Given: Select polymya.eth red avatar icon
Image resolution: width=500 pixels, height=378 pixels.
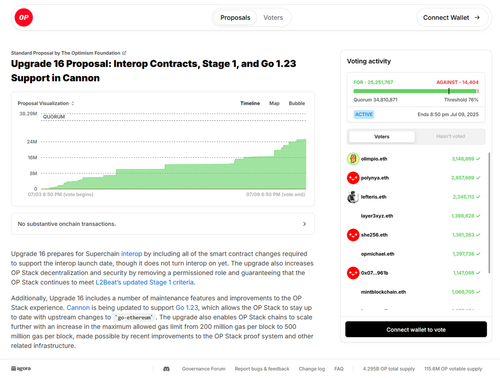Looking at the screenshot, I should (x=353, y=178).
